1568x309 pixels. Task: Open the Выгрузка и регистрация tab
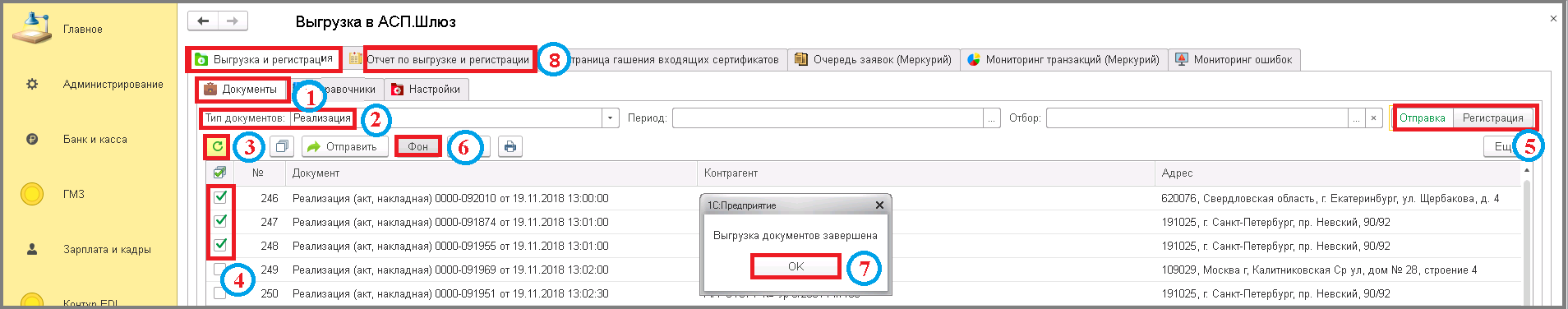tap(265, 59)
